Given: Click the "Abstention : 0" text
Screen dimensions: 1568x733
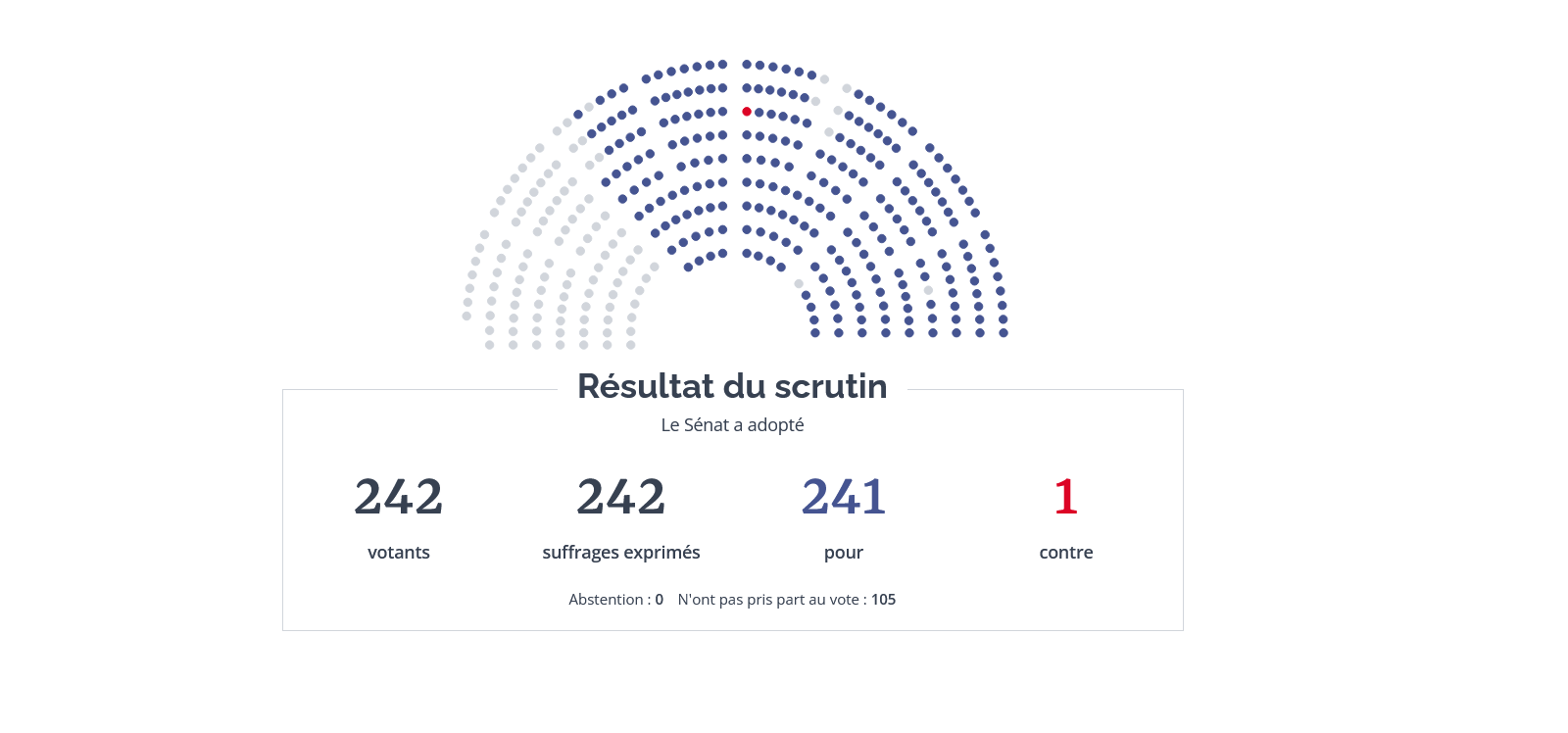Looking at the screenshot, I should (615, 600).
